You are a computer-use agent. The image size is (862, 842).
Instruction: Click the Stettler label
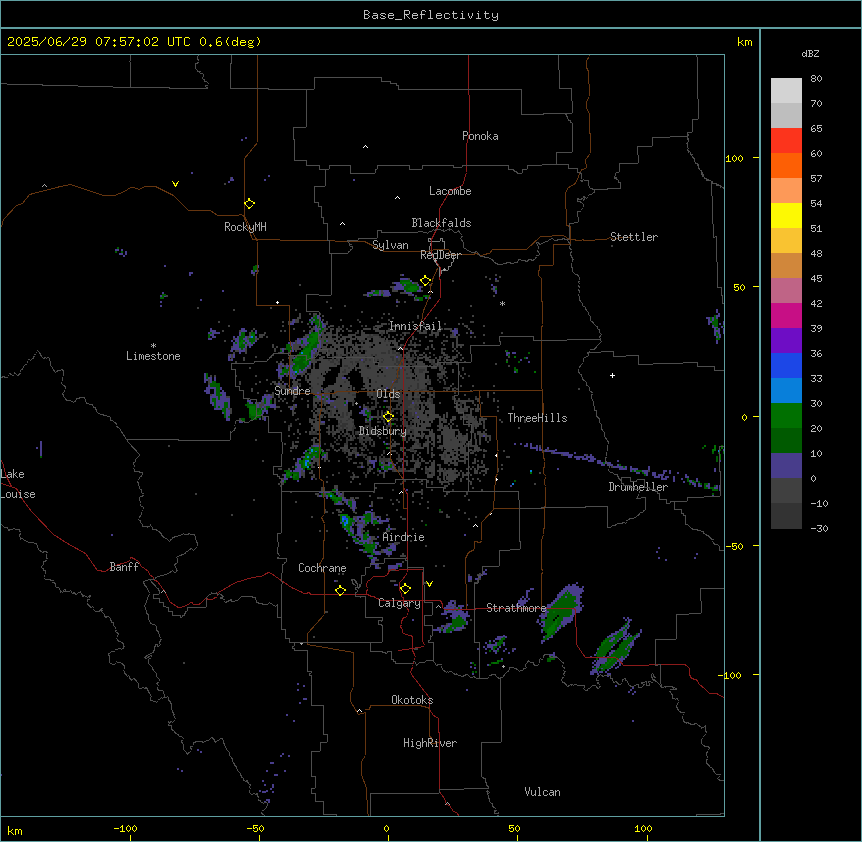[x=634, y=237]
